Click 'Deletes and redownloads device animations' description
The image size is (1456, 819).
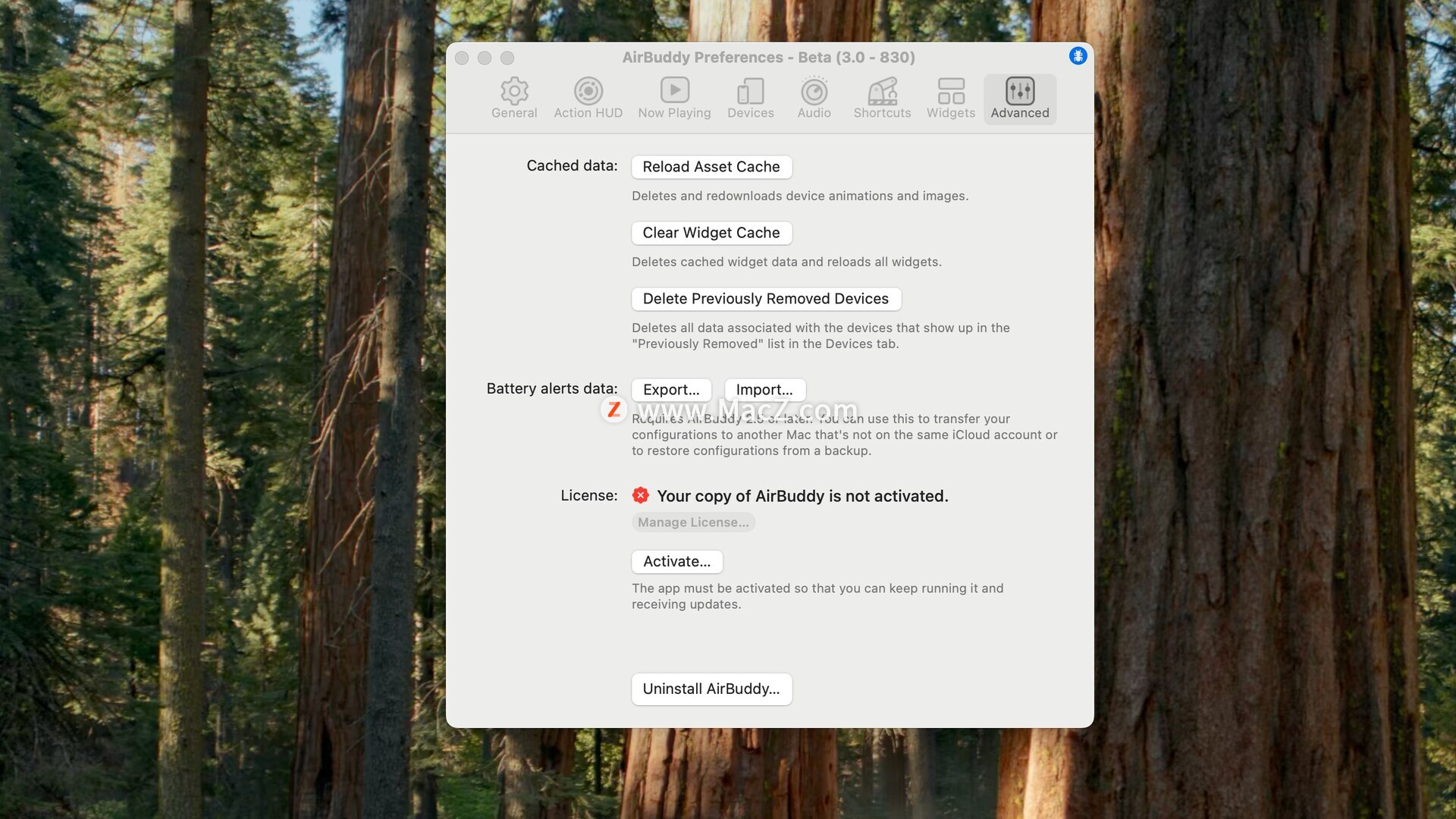800,196
